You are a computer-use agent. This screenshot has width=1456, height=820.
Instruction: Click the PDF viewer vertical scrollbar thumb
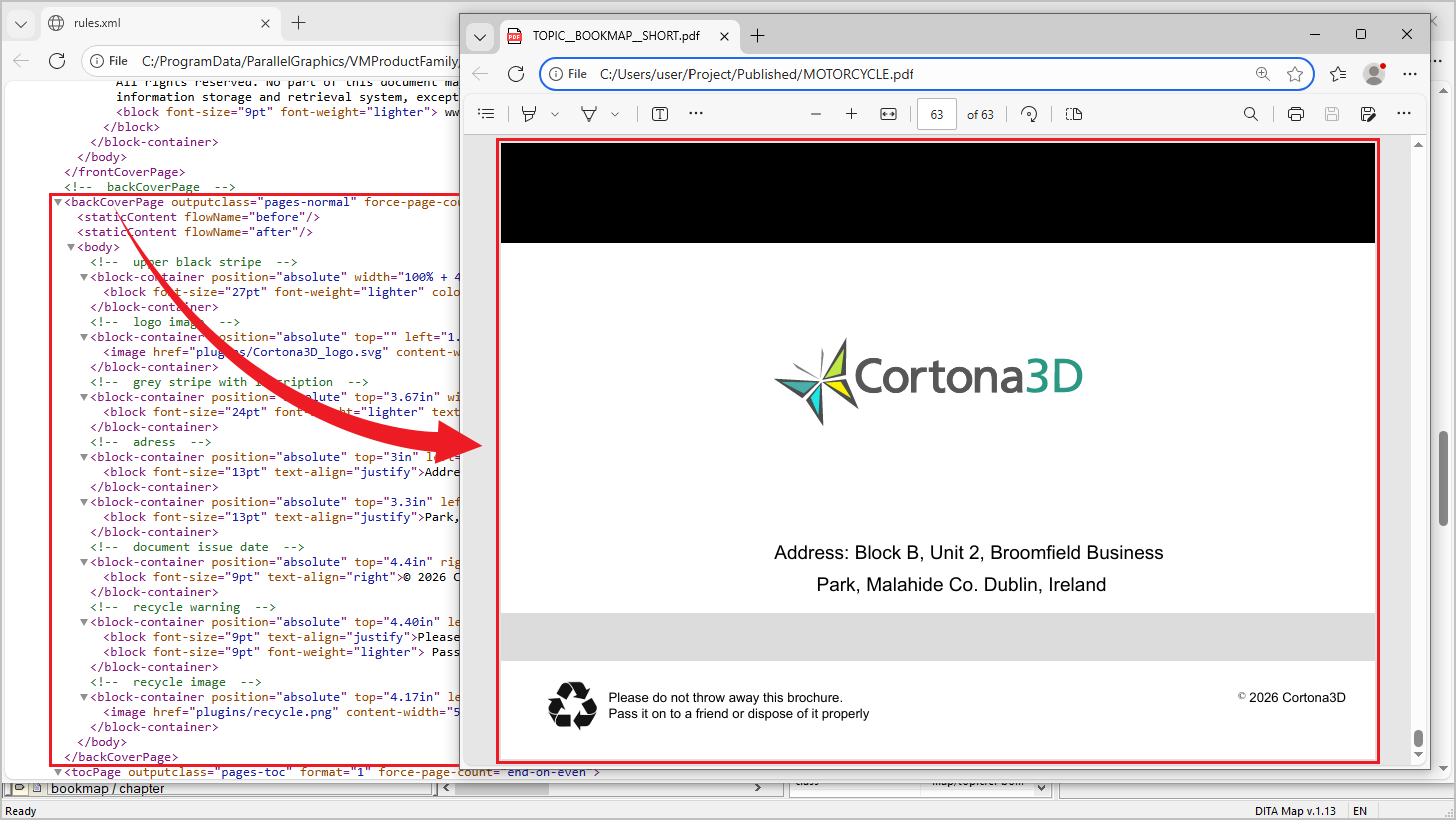1442,478
